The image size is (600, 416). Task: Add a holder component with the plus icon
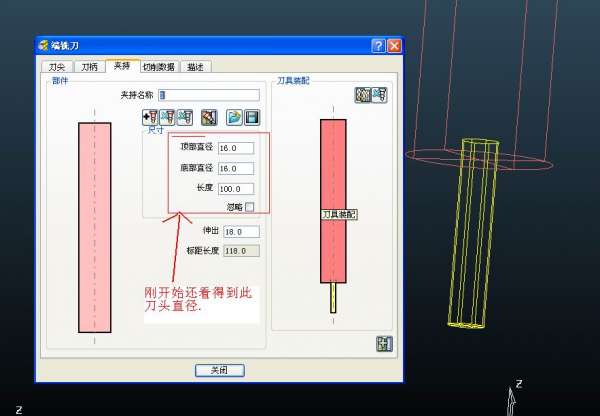point(150,117)
